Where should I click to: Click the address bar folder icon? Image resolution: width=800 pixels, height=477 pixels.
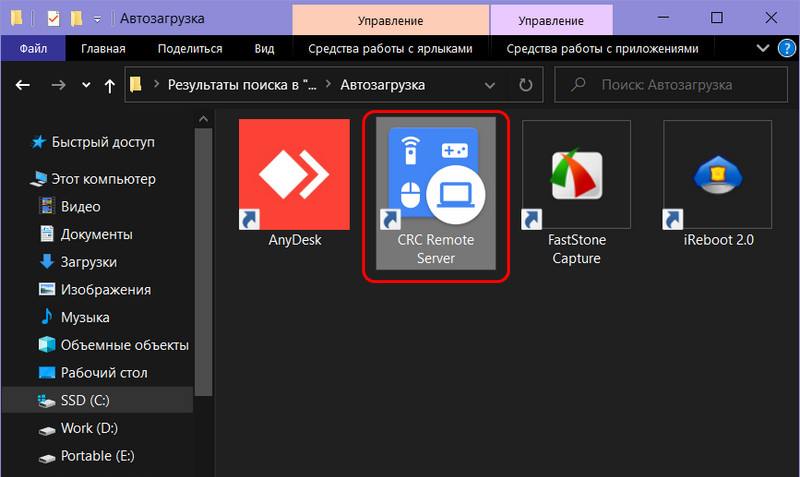(x=136, y=84)
